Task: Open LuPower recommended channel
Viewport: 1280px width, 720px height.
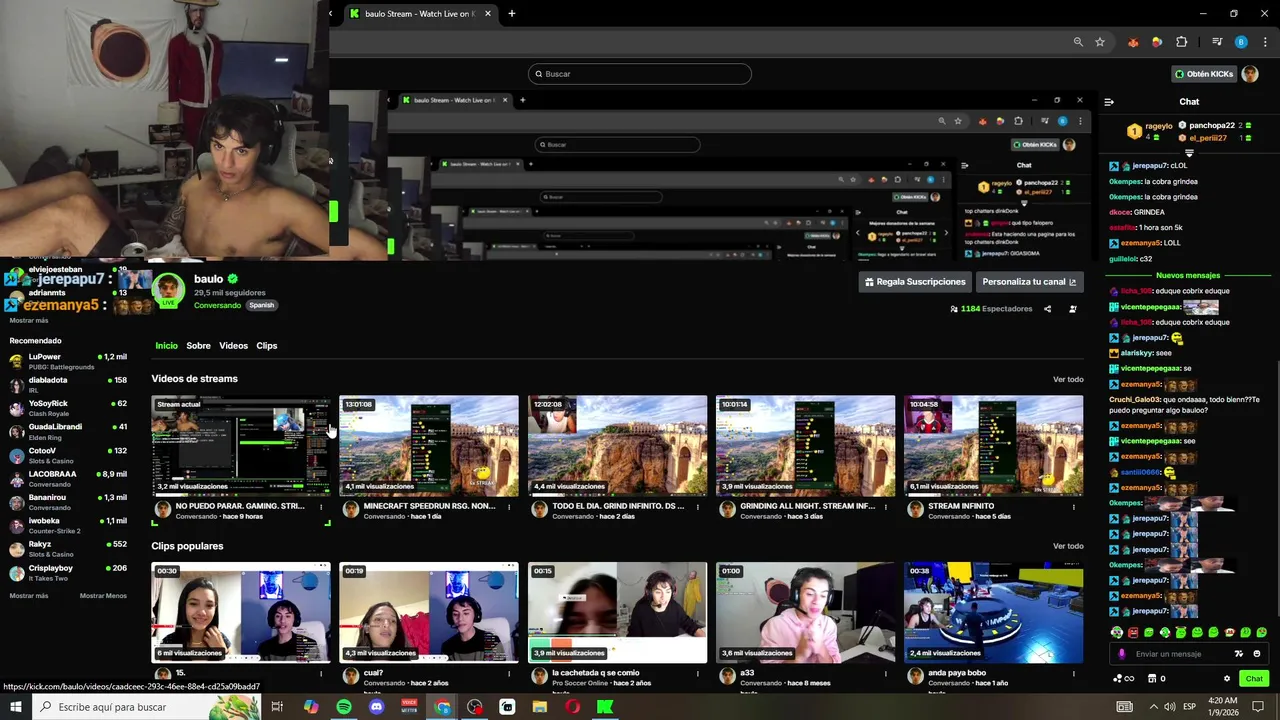Action: click(68, 361)
